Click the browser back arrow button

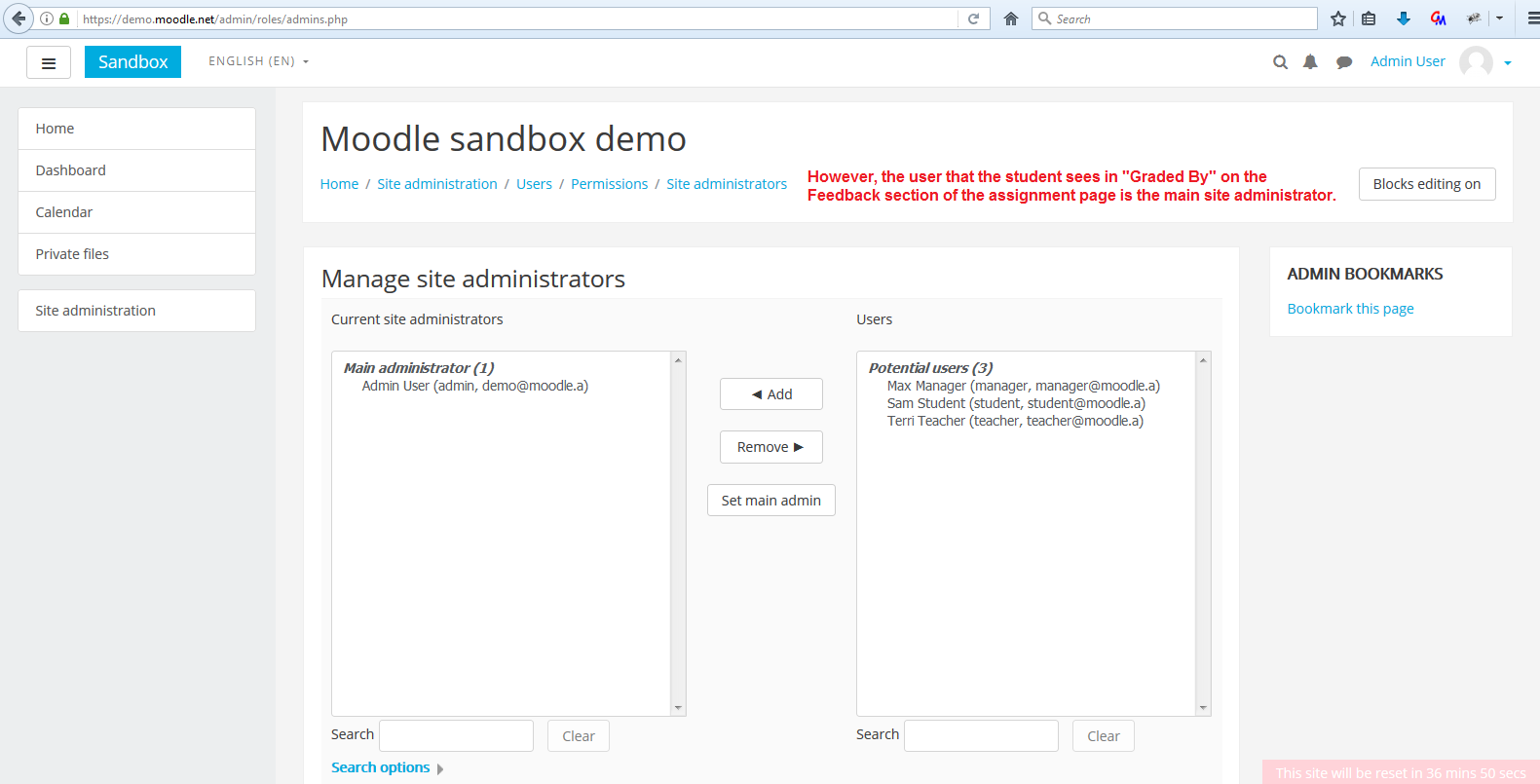(x=19, y=19)
